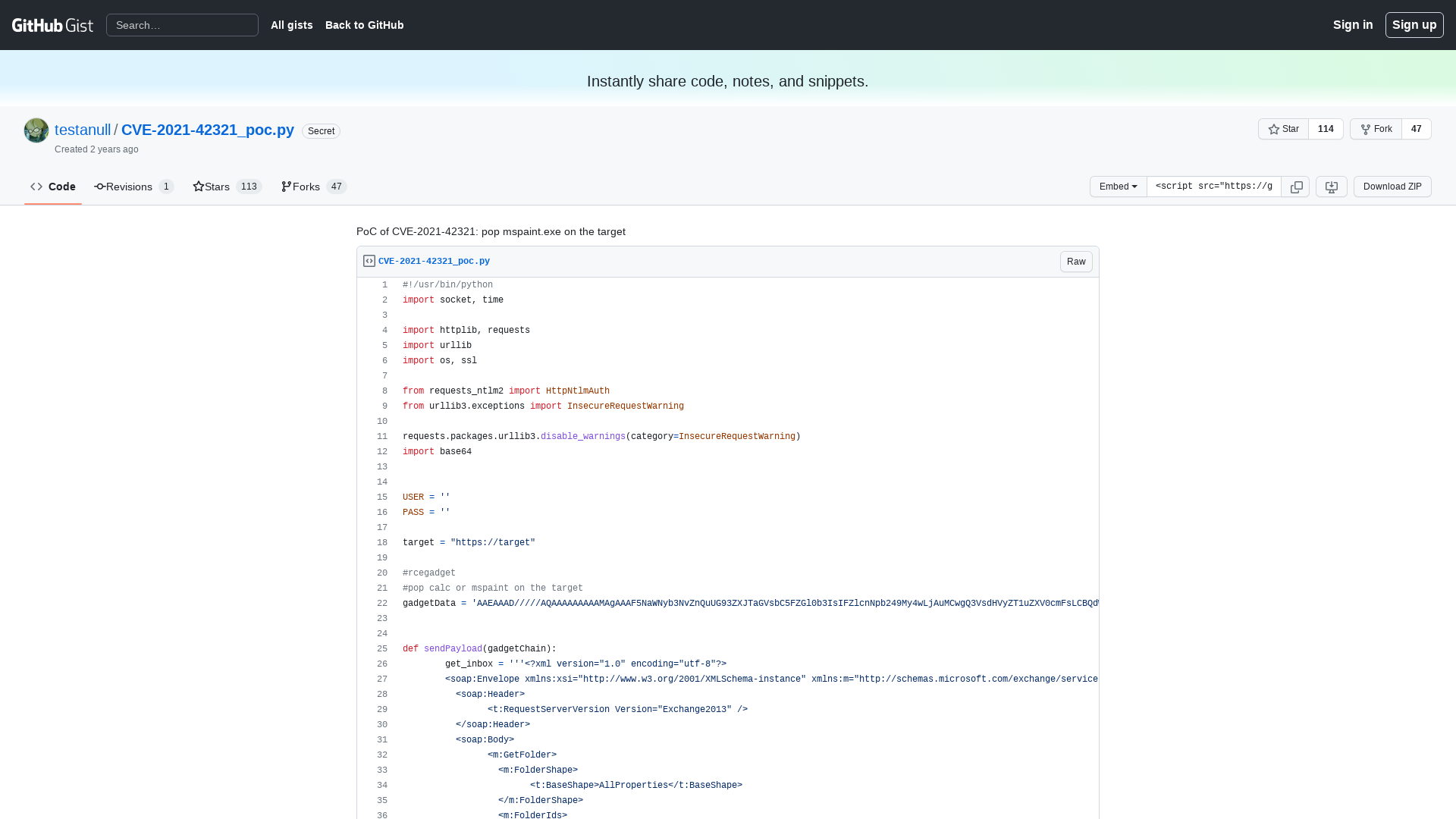Click the disable_warnings code line
This screenshot has width=1456, height=819.
(x=601, y=437)
